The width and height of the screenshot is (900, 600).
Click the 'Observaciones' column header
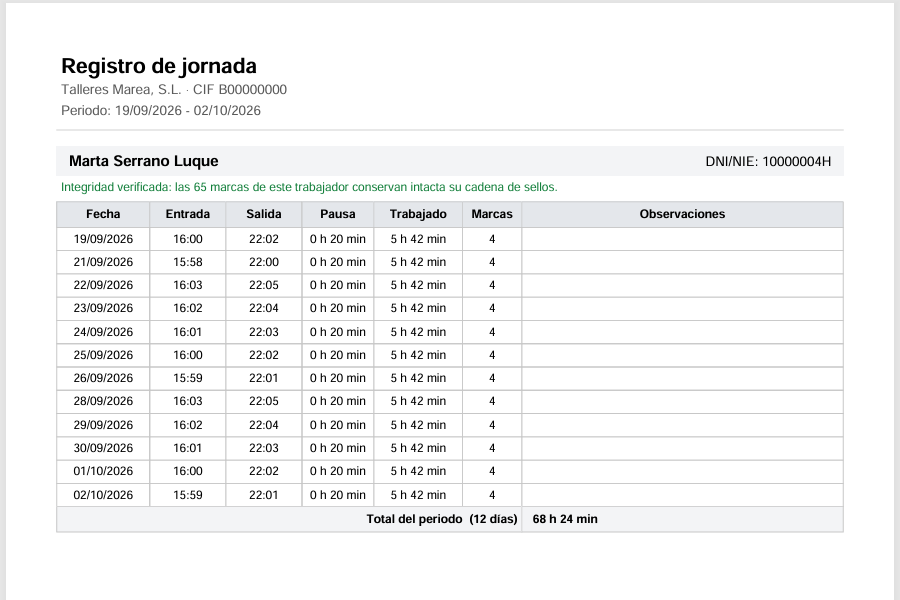point(682,214)
